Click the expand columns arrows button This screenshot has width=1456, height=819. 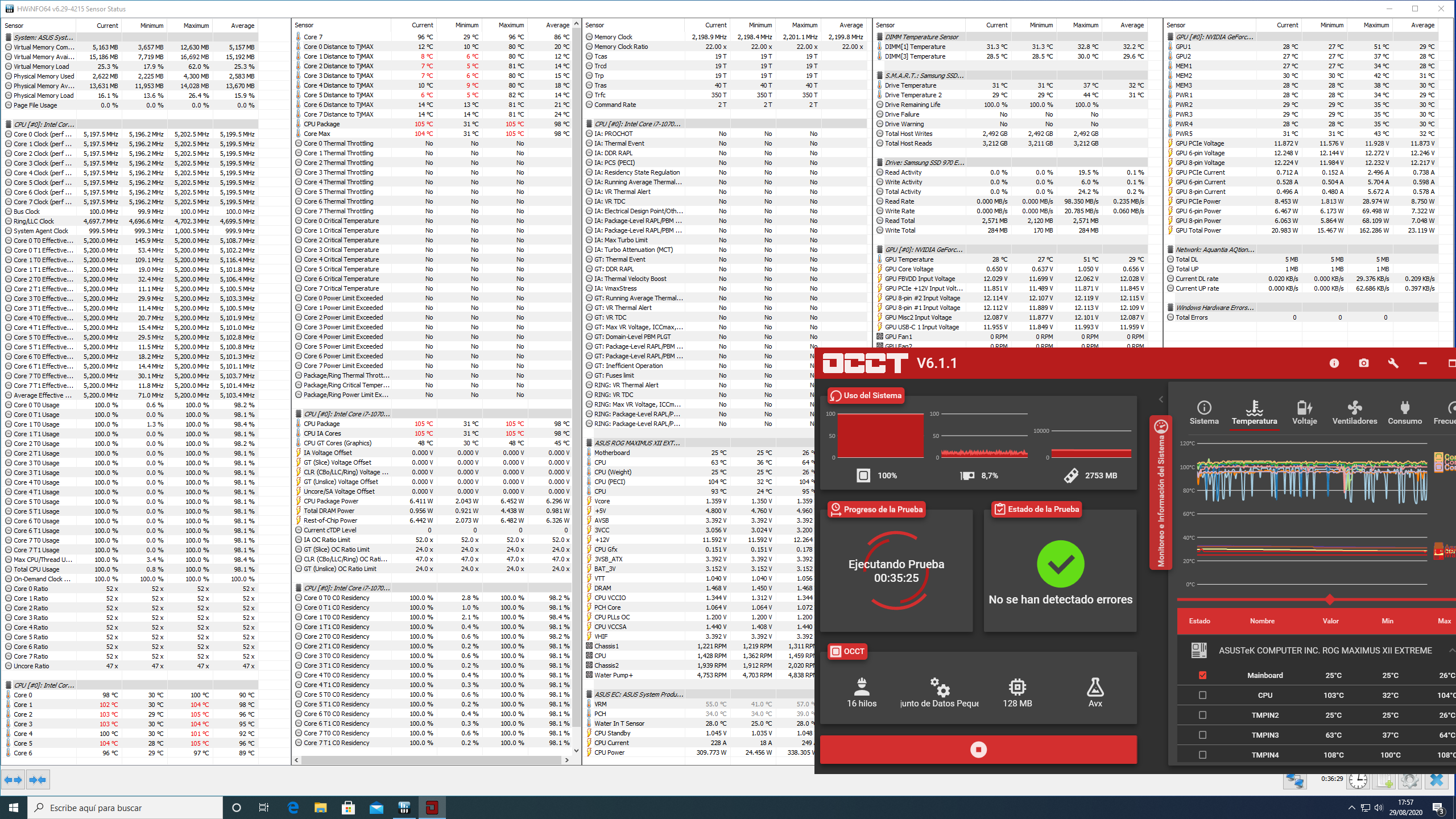pos(14,780)
